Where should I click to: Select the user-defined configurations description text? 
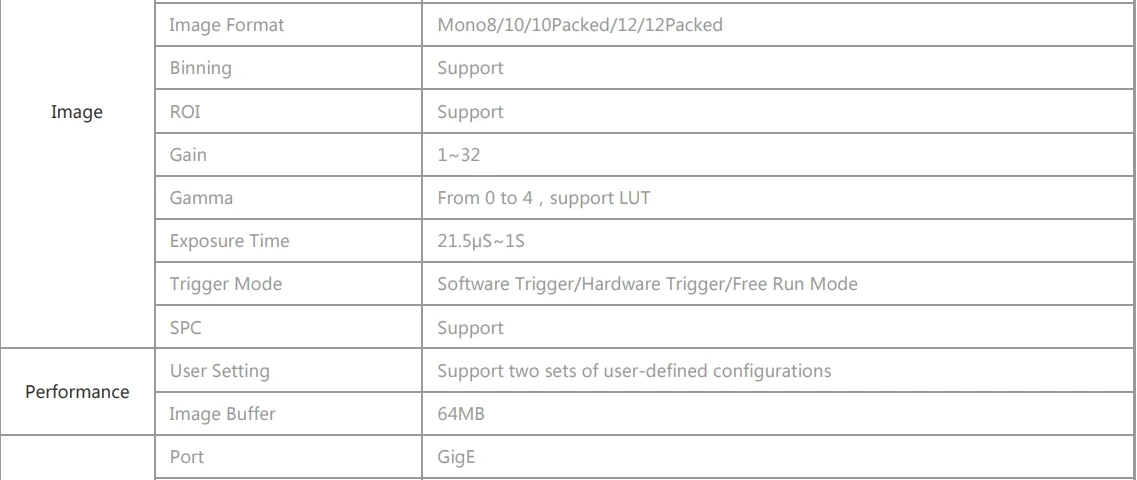point(634,371)
